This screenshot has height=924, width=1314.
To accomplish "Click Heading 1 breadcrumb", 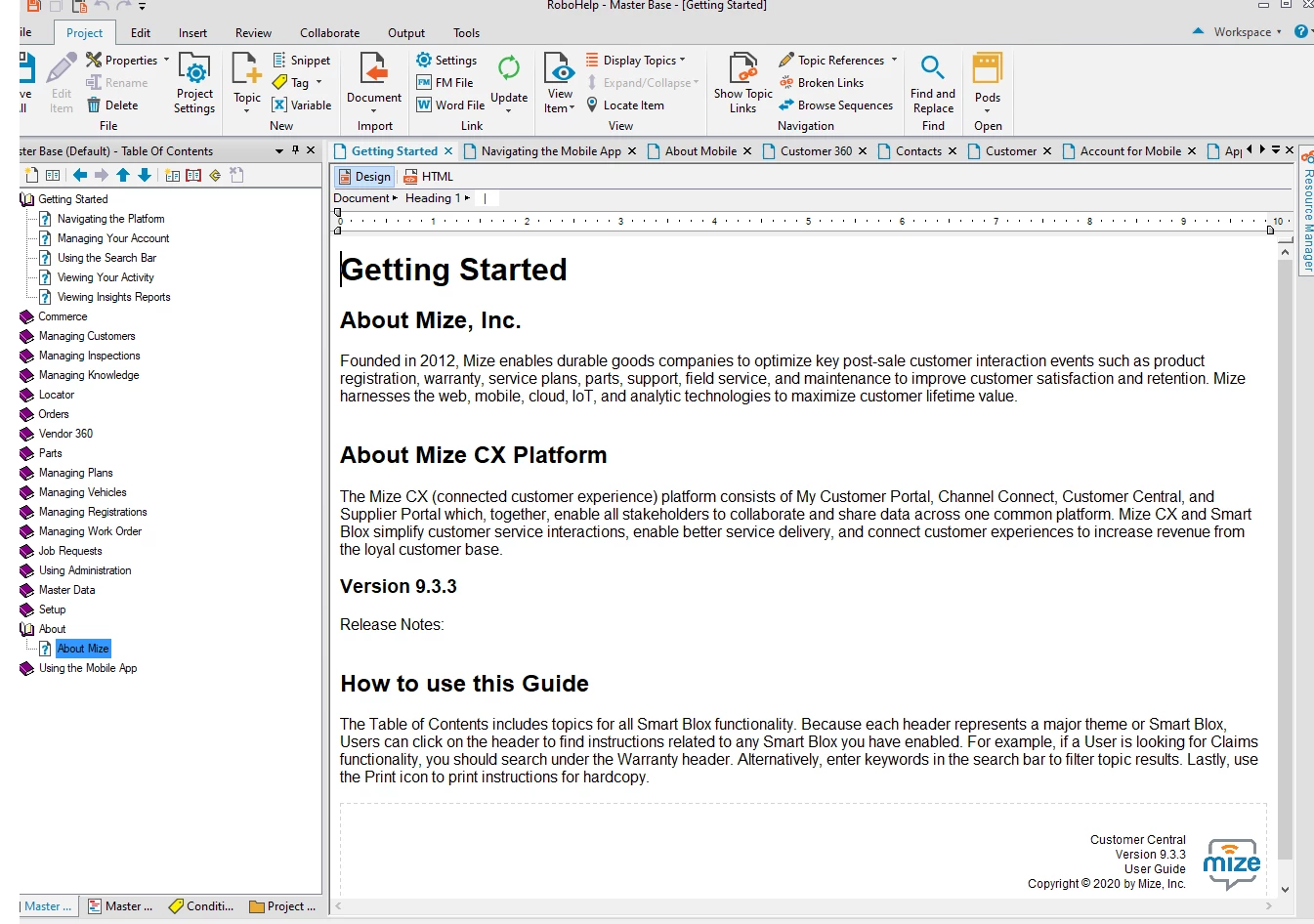I will click(x=433, y=198).
